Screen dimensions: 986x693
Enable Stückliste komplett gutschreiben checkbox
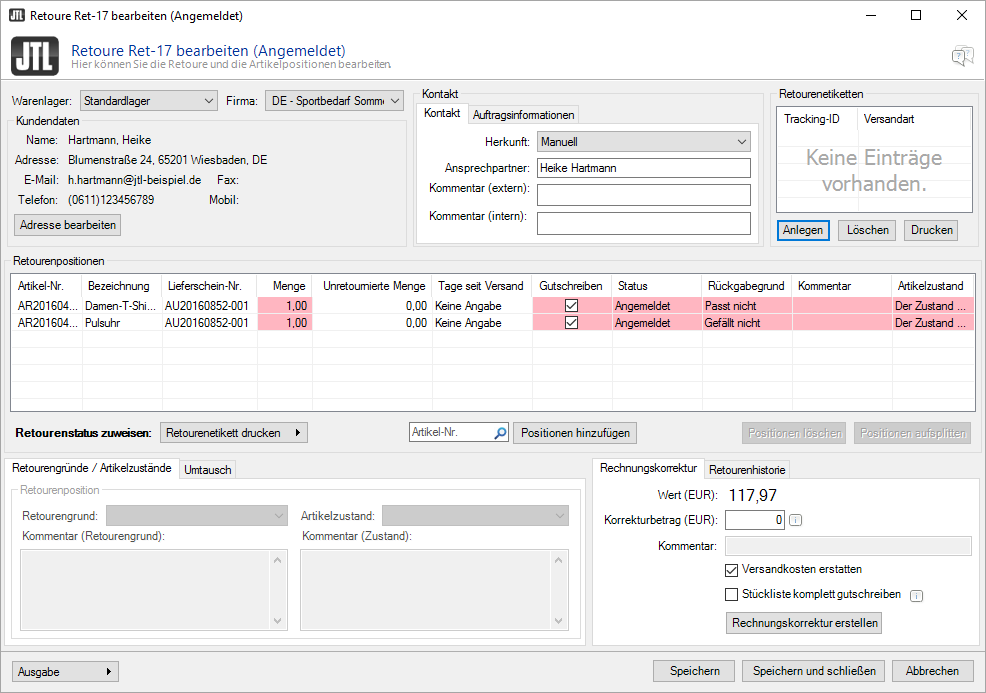(732, 595)
